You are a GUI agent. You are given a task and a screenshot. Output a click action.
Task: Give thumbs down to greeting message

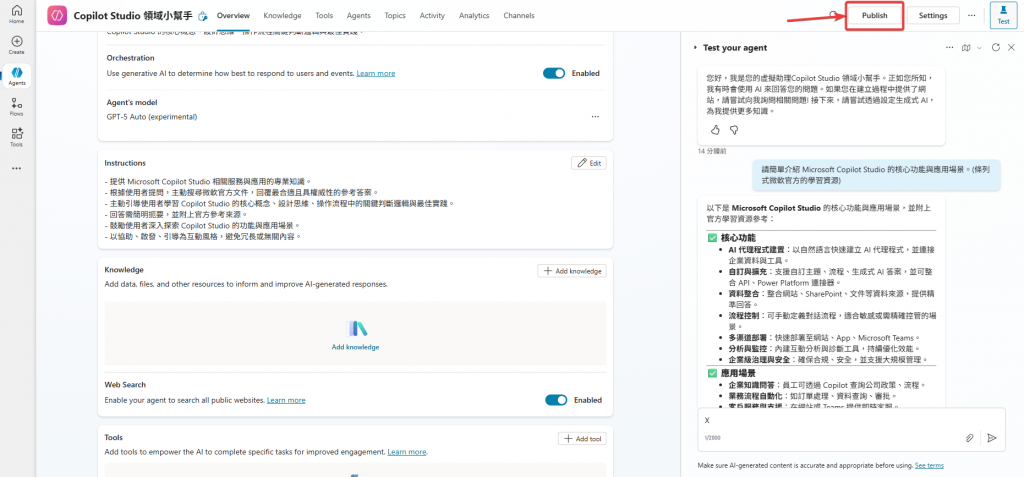tap(734, 130)
